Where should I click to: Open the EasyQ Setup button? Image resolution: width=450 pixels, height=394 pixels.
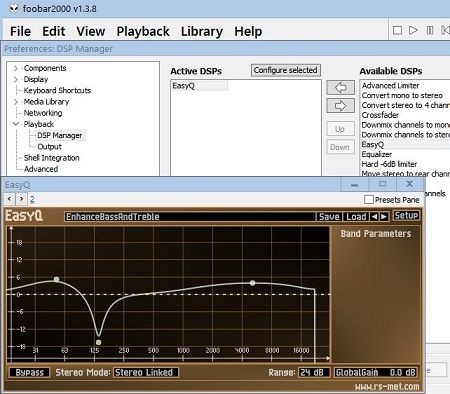(406, 216)
